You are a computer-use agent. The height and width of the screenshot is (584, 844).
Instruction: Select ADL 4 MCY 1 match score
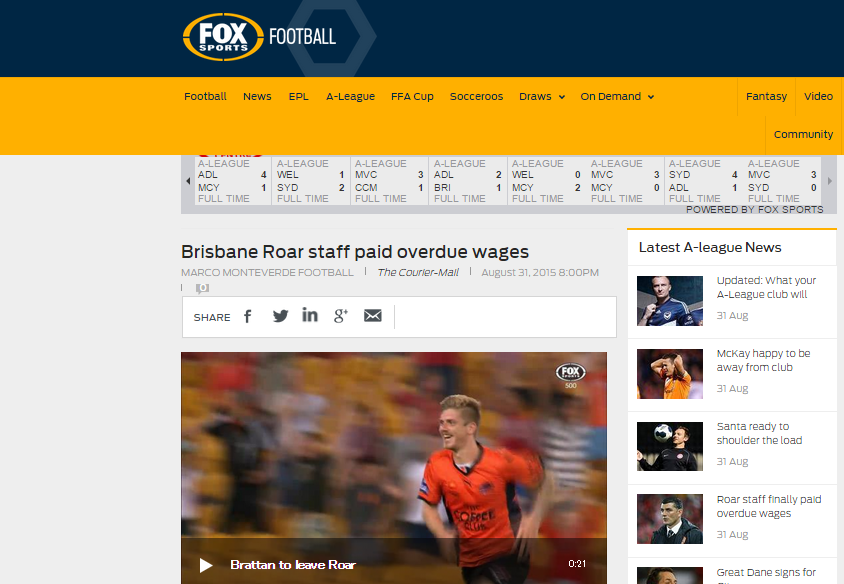pos(233,181)
